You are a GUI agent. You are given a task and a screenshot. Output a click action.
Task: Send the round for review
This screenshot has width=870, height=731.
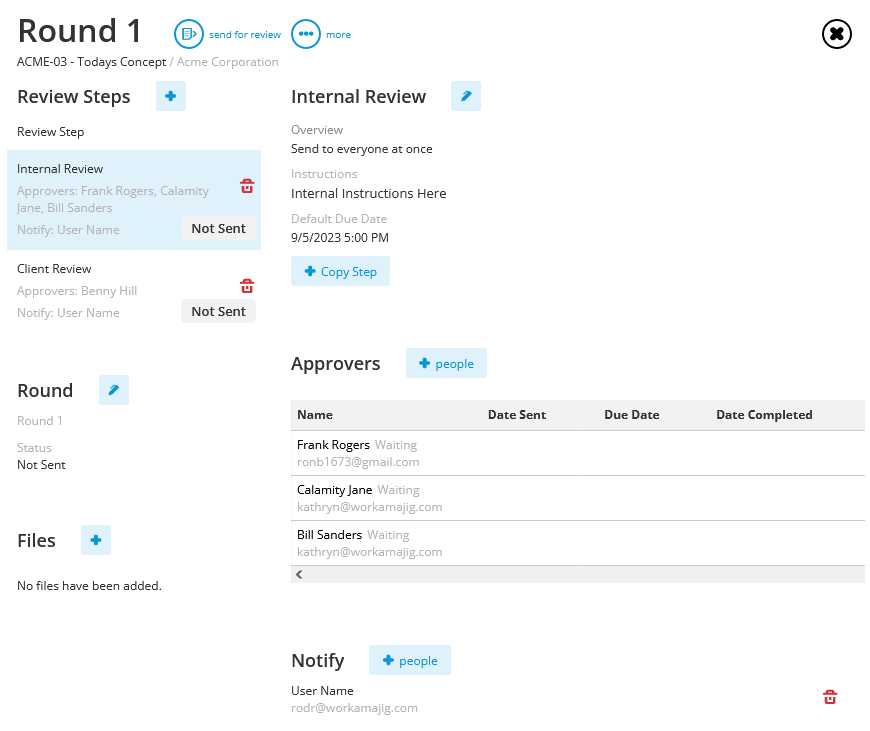click(x=227, y=33)
